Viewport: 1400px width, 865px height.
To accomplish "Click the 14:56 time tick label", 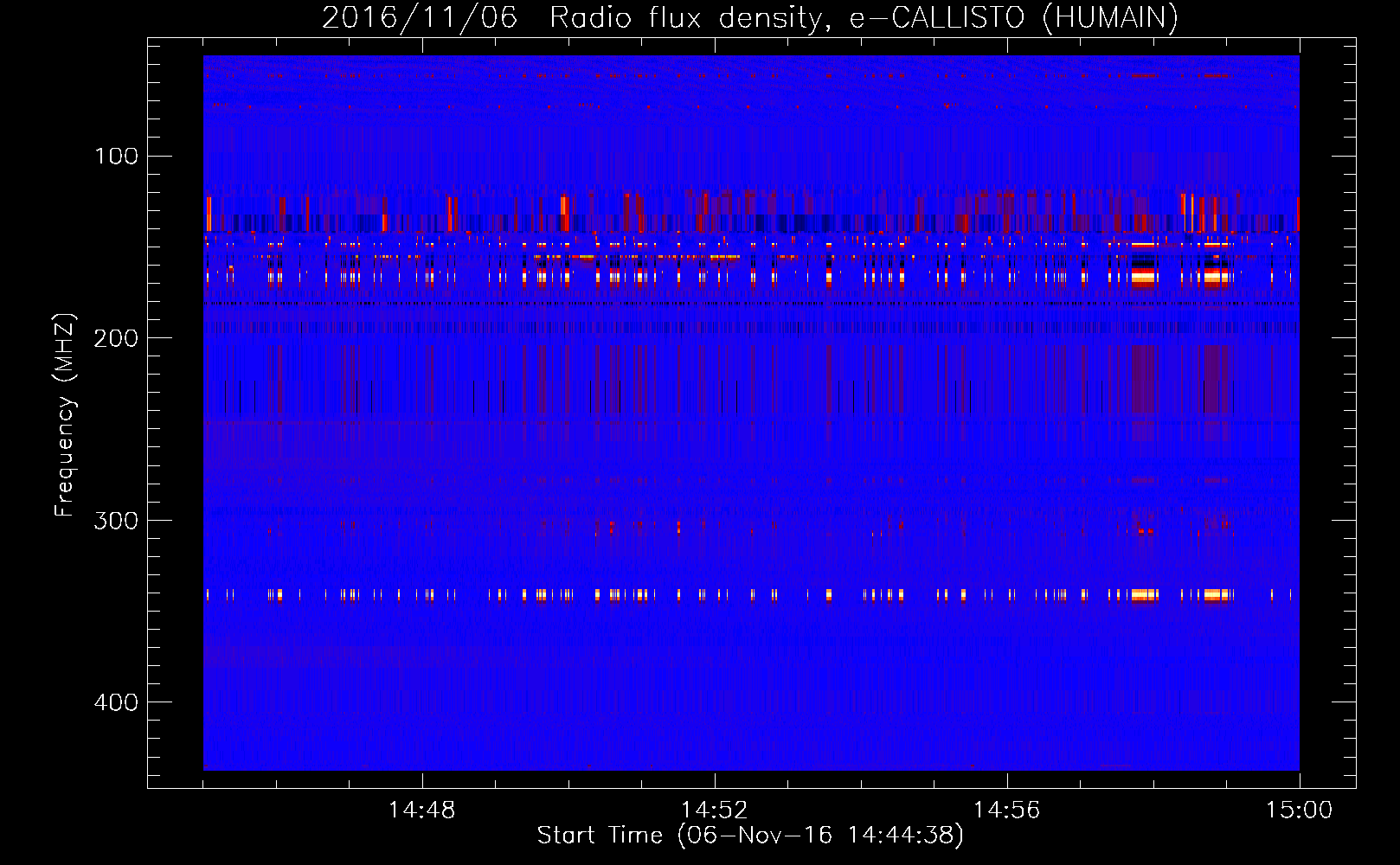I will pos(1006,811).
